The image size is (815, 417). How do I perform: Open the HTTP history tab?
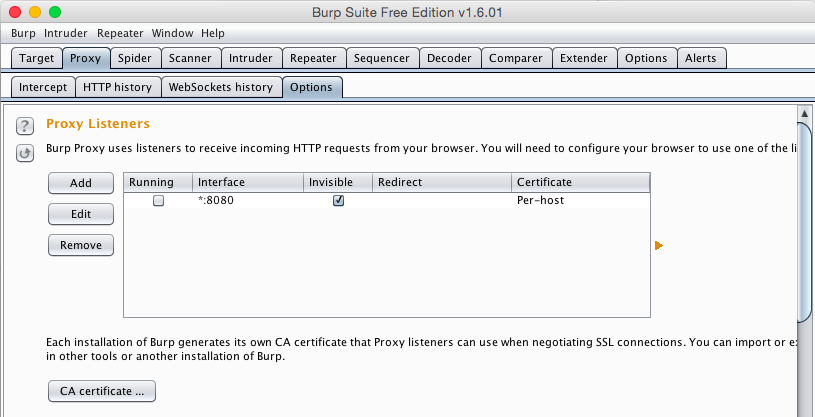click(x=117, y=87)
